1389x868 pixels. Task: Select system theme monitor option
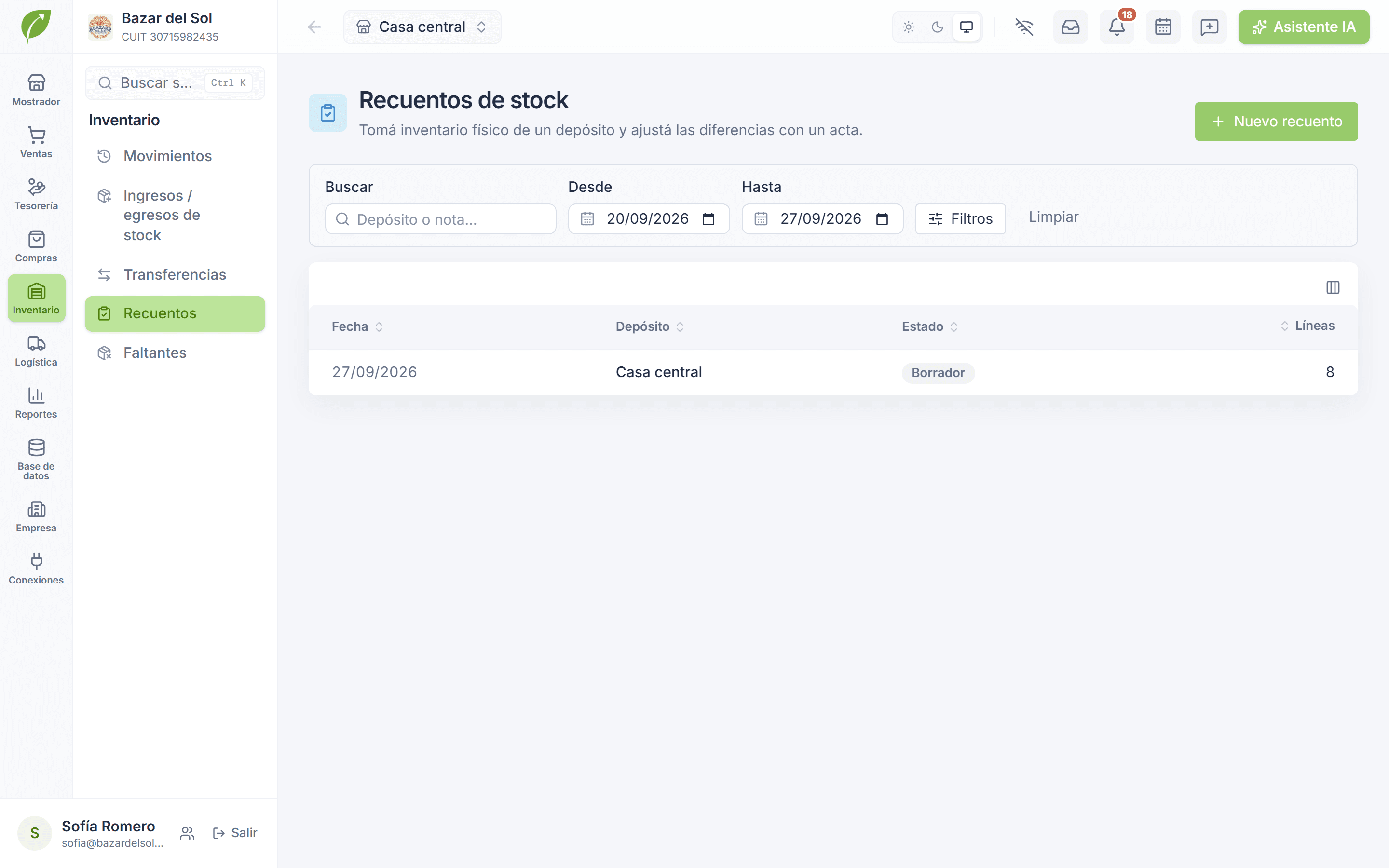point(967,27)
